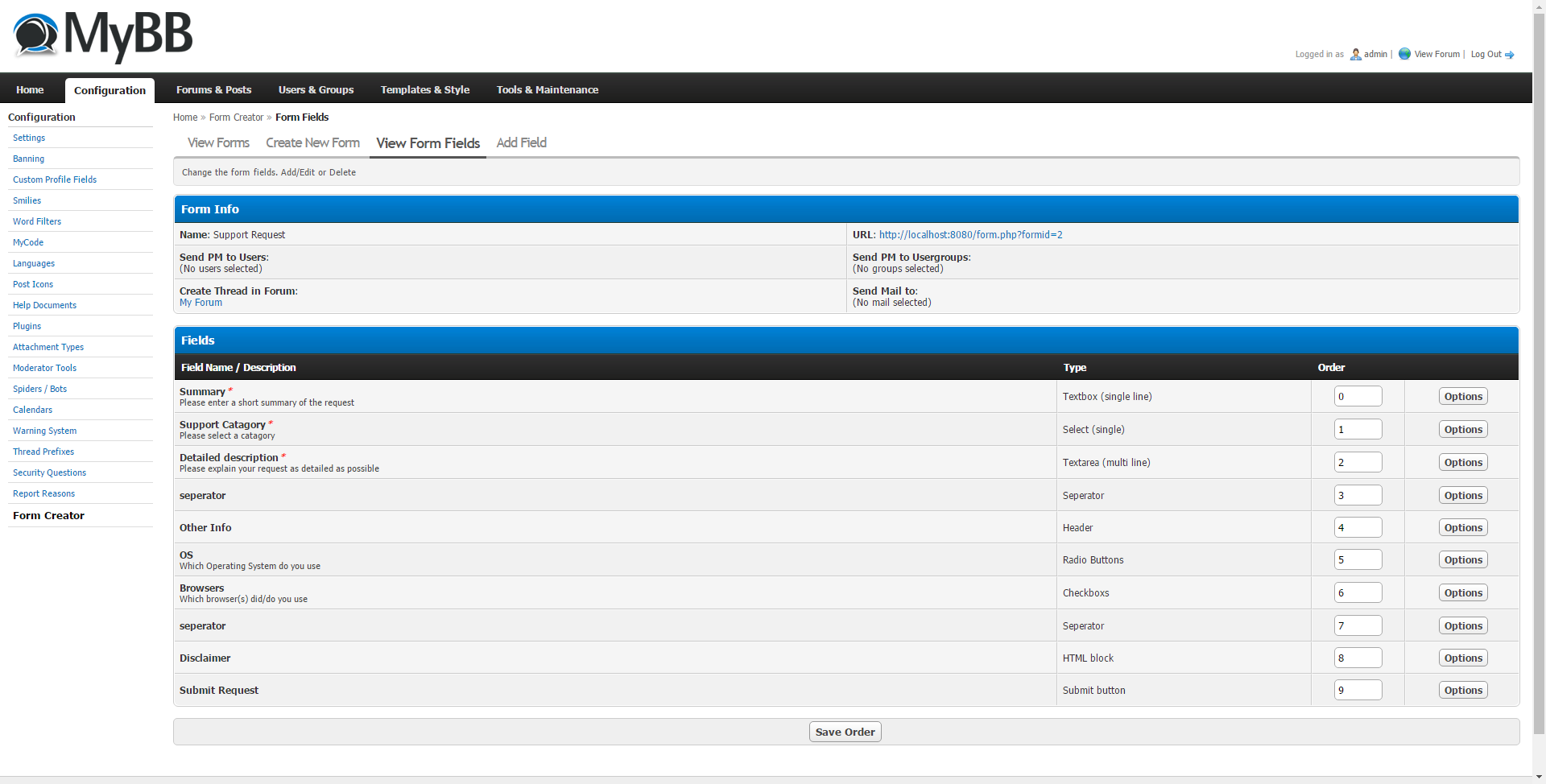Click the Form Creator breadcrumb link
This screenshot has height=784, width=1546.
point(236,118)
